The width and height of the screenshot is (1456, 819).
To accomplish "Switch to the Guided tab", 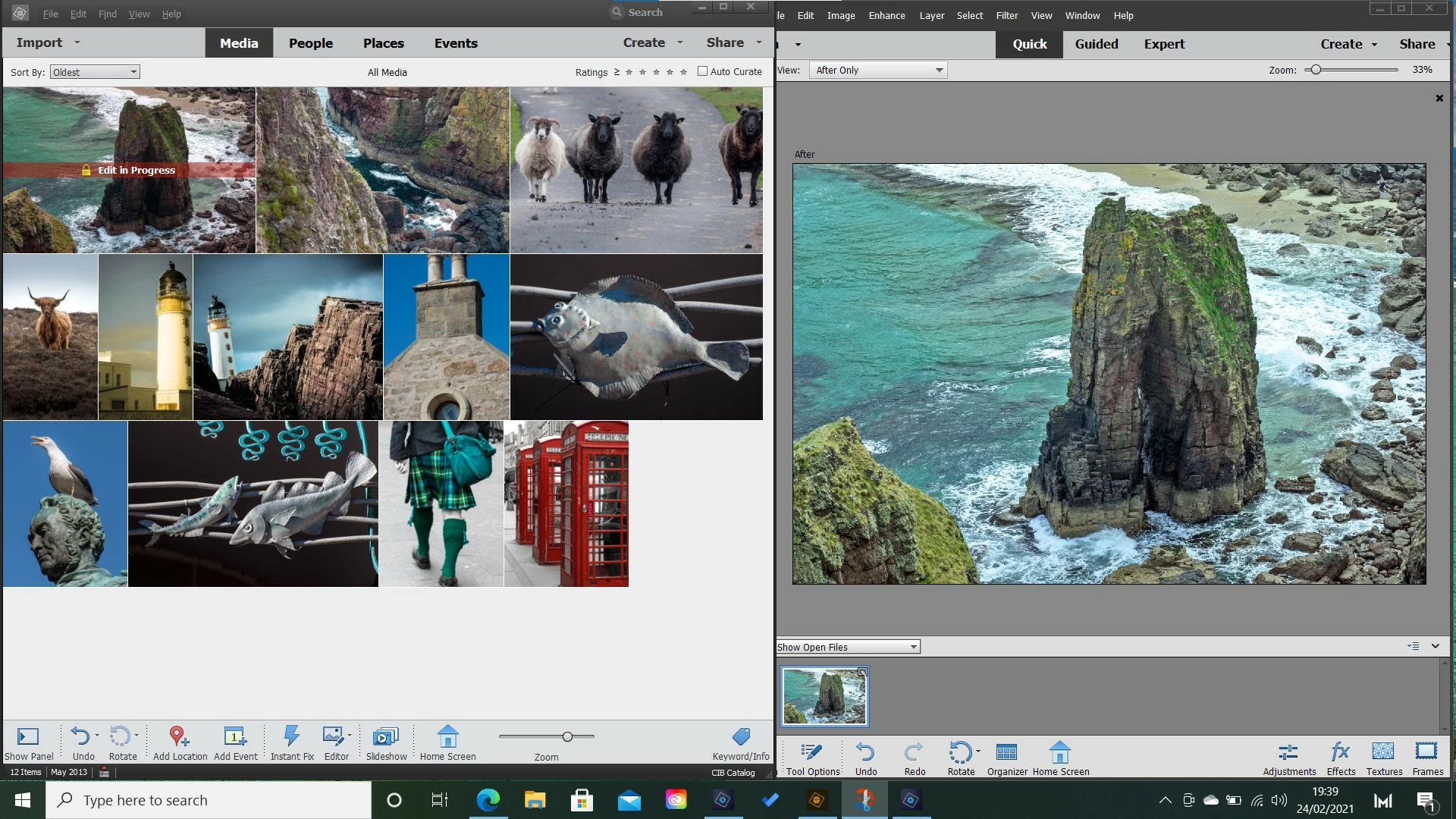I will 1096,44.
